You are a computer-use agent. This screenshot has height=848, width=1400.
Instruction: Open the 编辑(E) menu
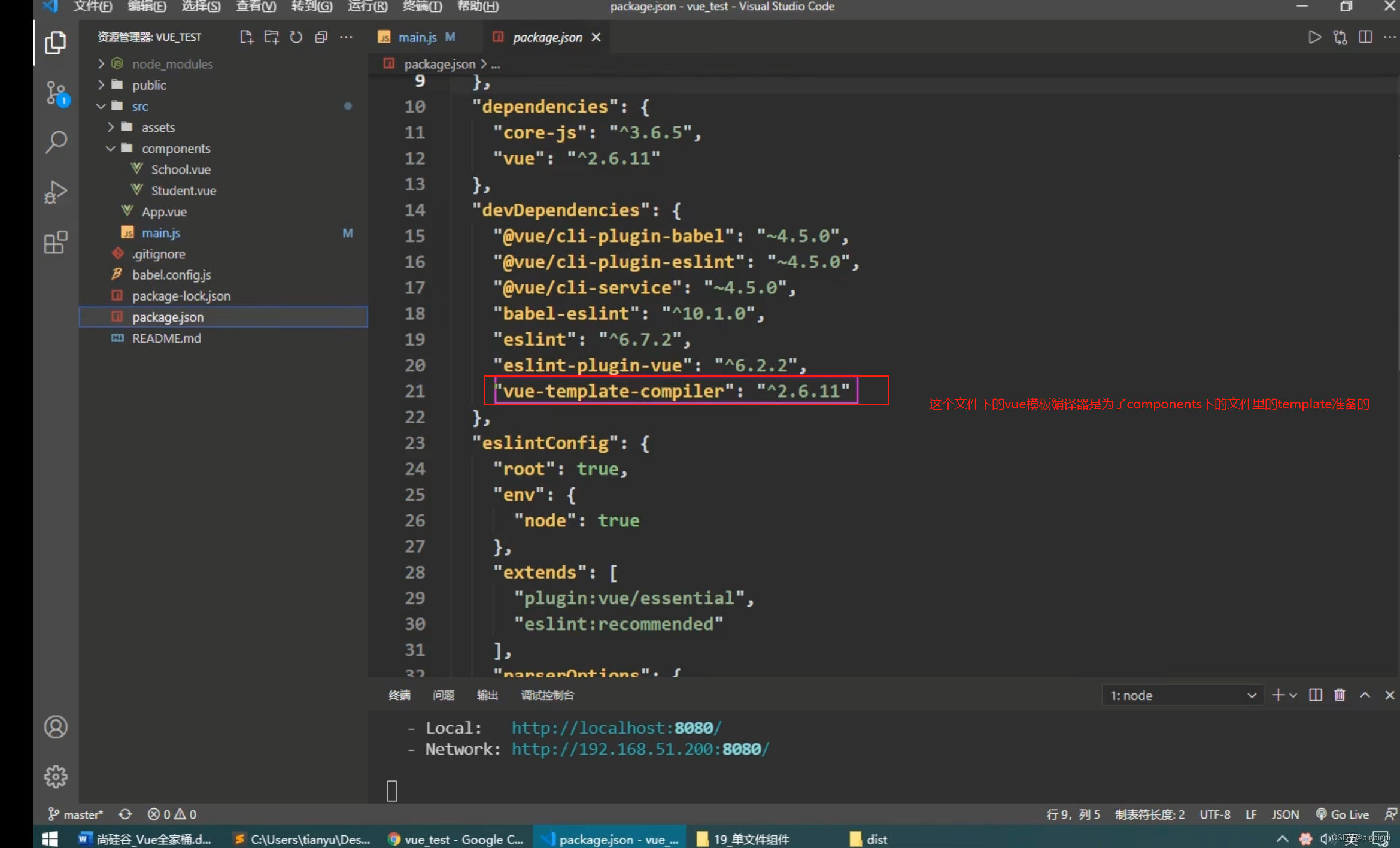pyautogui.click(x=147, y=7)
